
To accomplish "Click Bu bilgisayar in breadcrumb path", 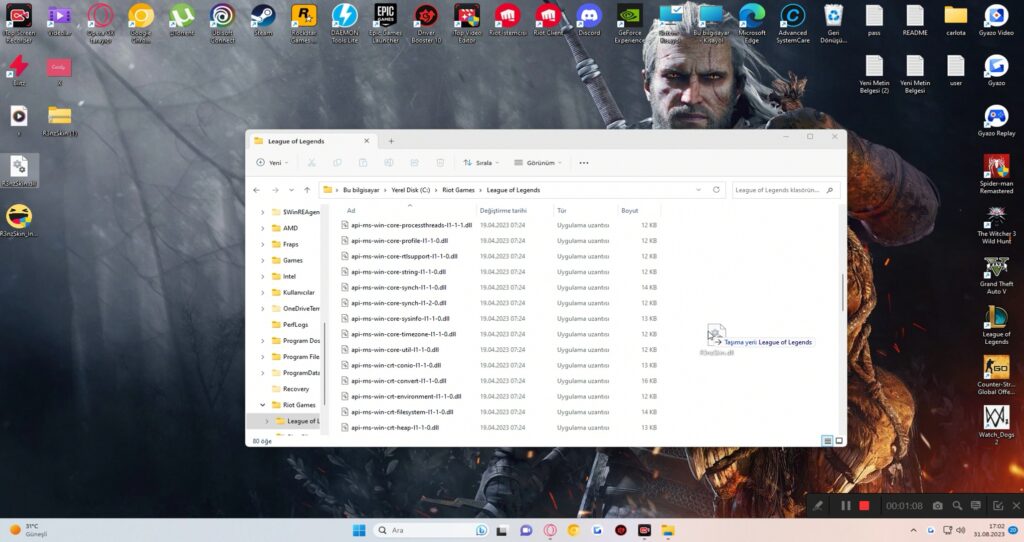I will pyautogui.click(x=361, y=190).
